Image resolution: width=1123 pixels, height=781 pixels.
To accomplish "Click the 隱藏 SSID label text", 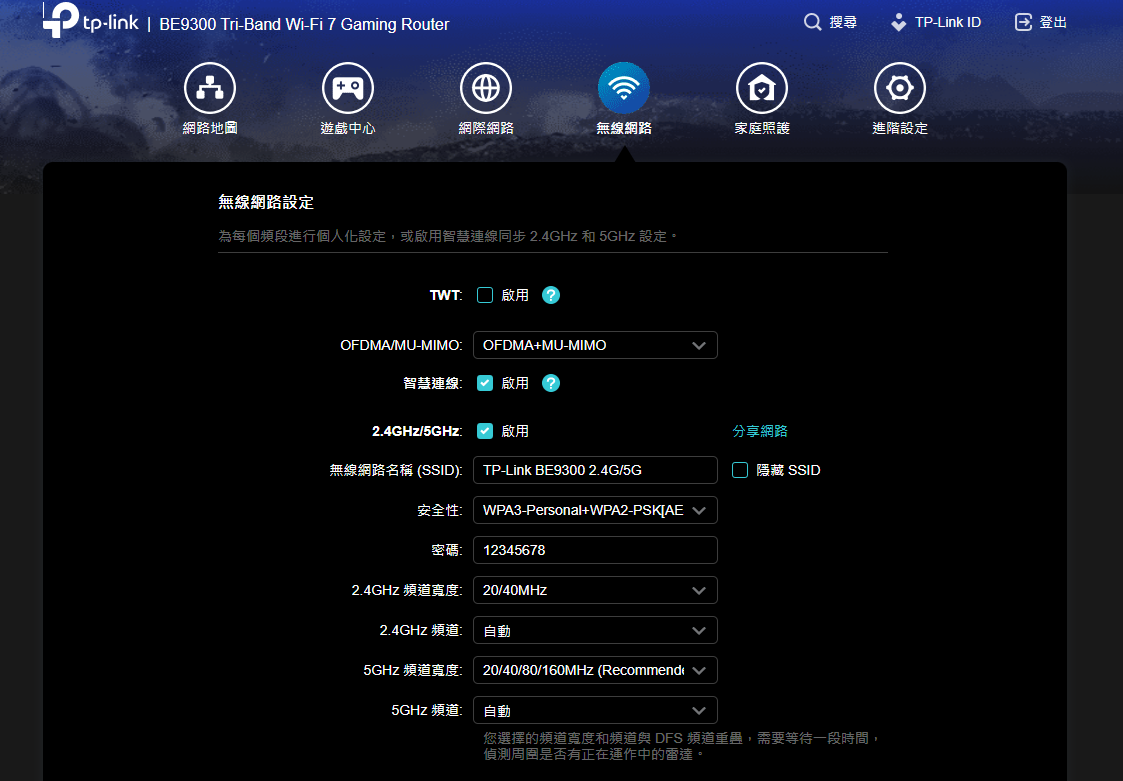I will coord(789,470).
